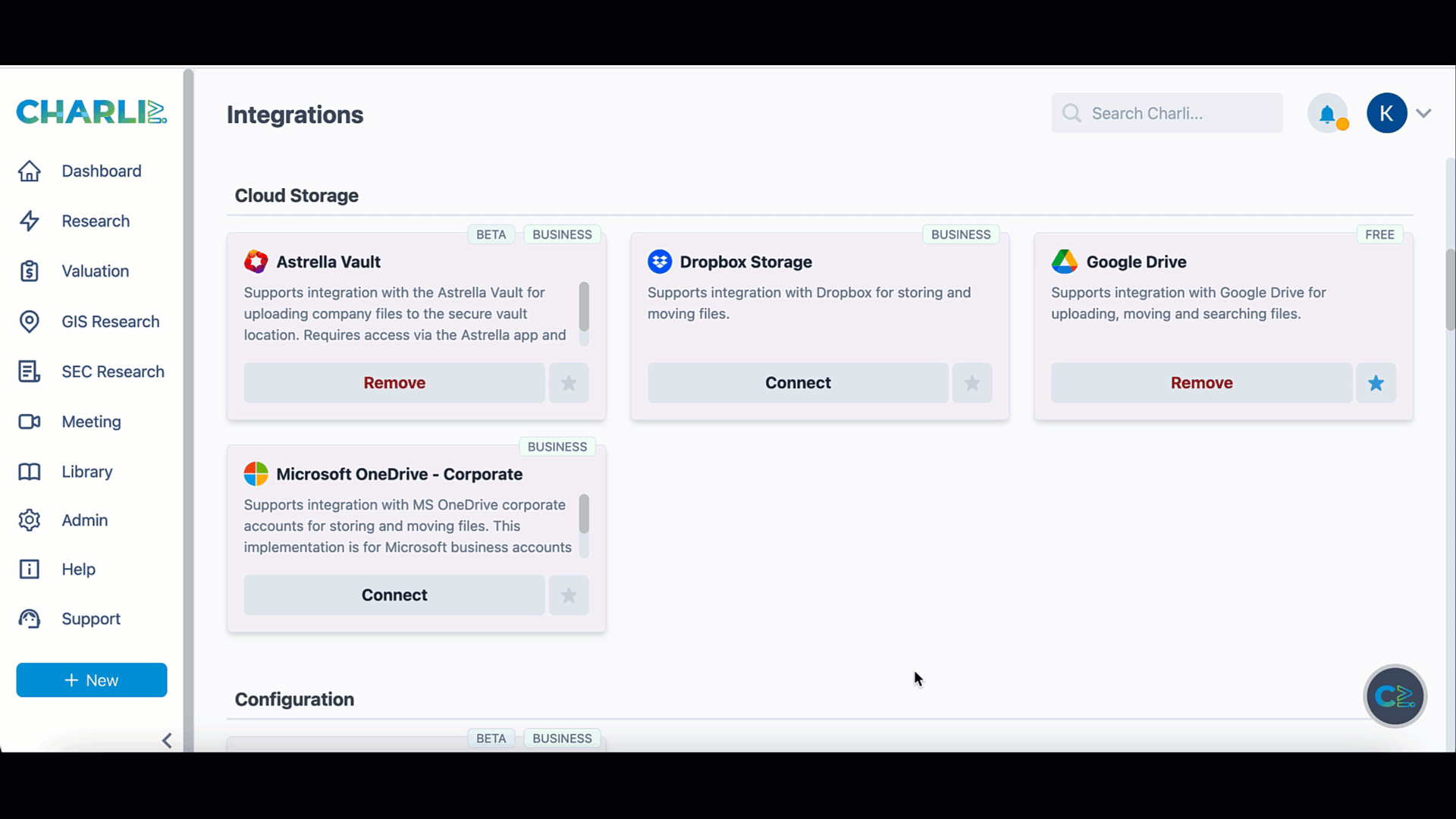
Task: Click the Cloud Storage section heading
Action: tap(297, 196)
